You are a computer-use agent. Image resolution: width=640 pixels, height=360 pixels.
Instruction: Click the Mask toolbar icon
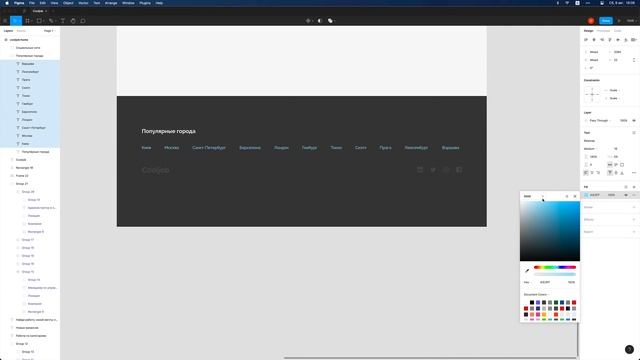(x=320, y=21)
